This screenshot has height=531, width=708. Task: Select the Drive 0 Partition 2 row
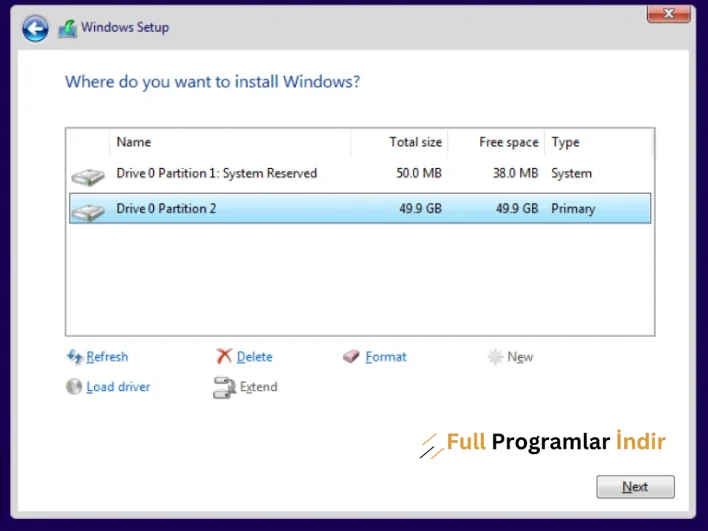click(360, 208)
